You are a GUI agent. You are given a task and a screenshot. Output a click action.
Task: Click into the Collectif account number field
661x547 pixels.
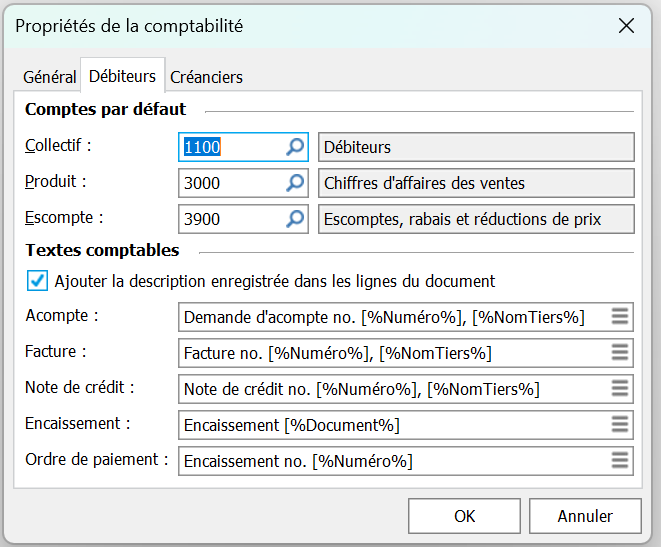coord(232,147)
